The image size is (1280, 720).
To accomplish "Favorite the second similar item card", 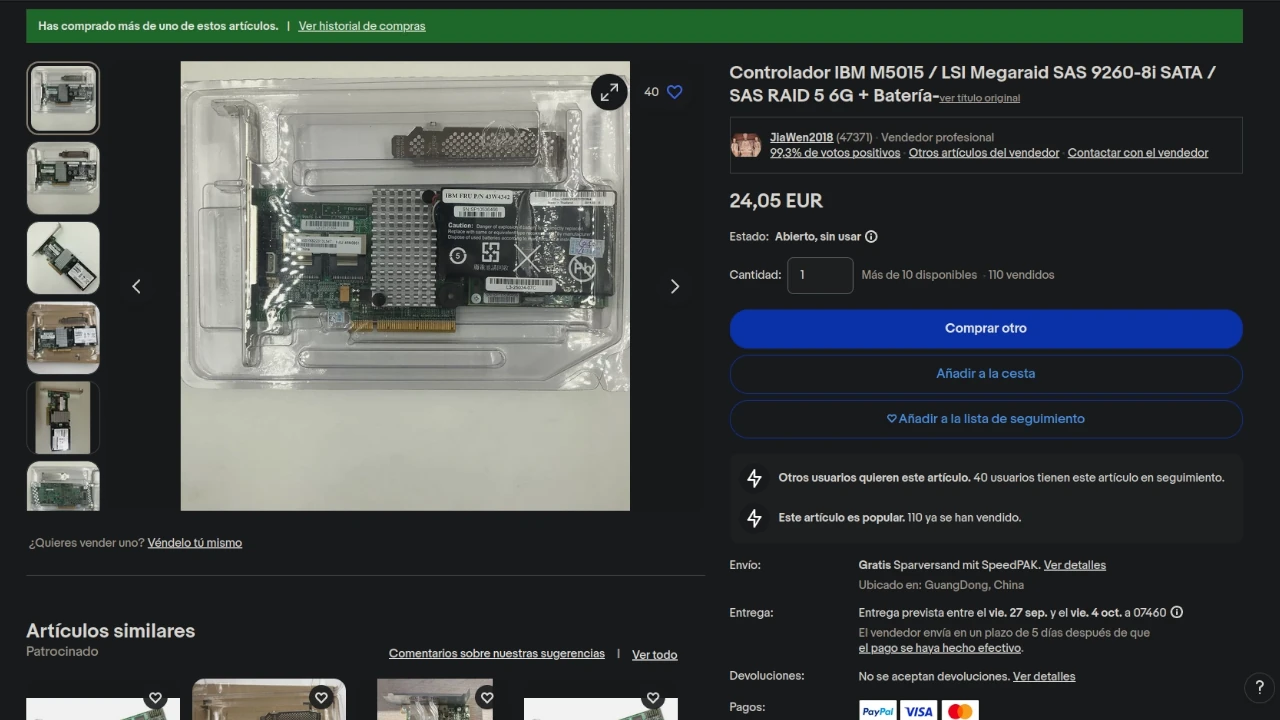I will 321,698.
